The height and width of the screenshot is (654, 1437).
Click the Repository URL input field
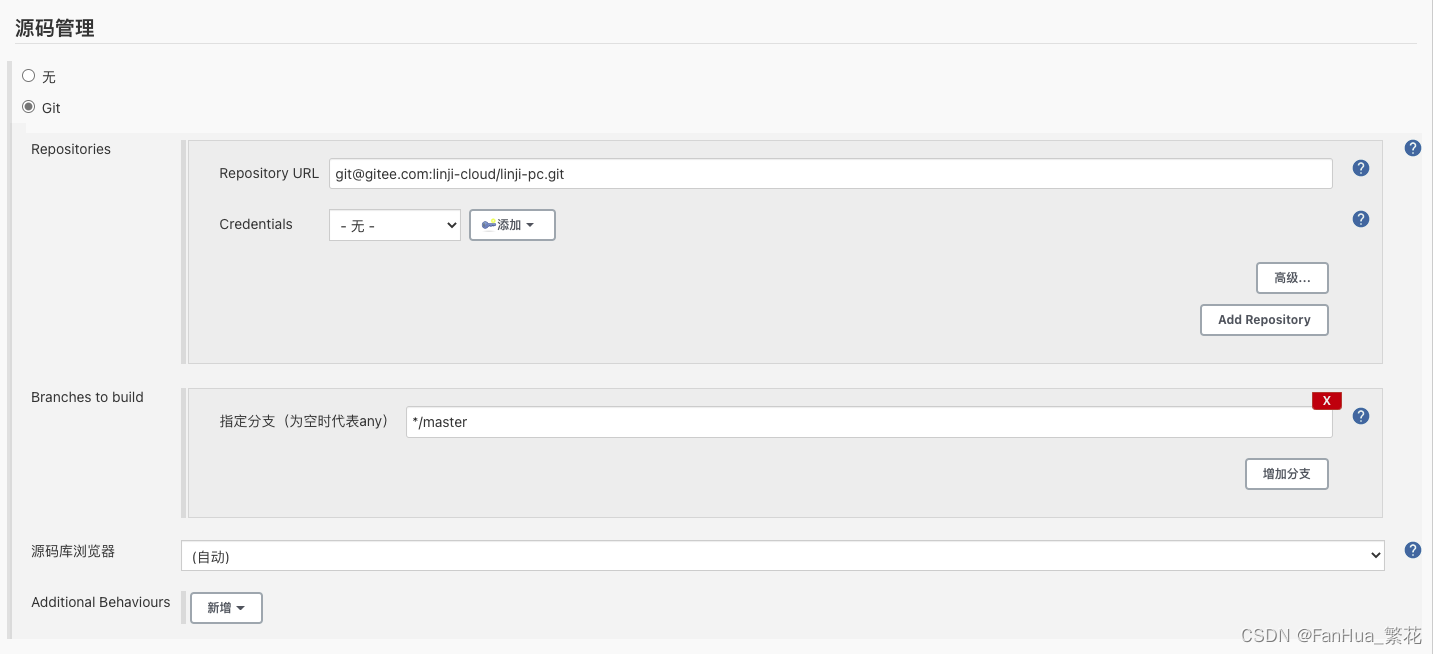(x=830, y=173)
